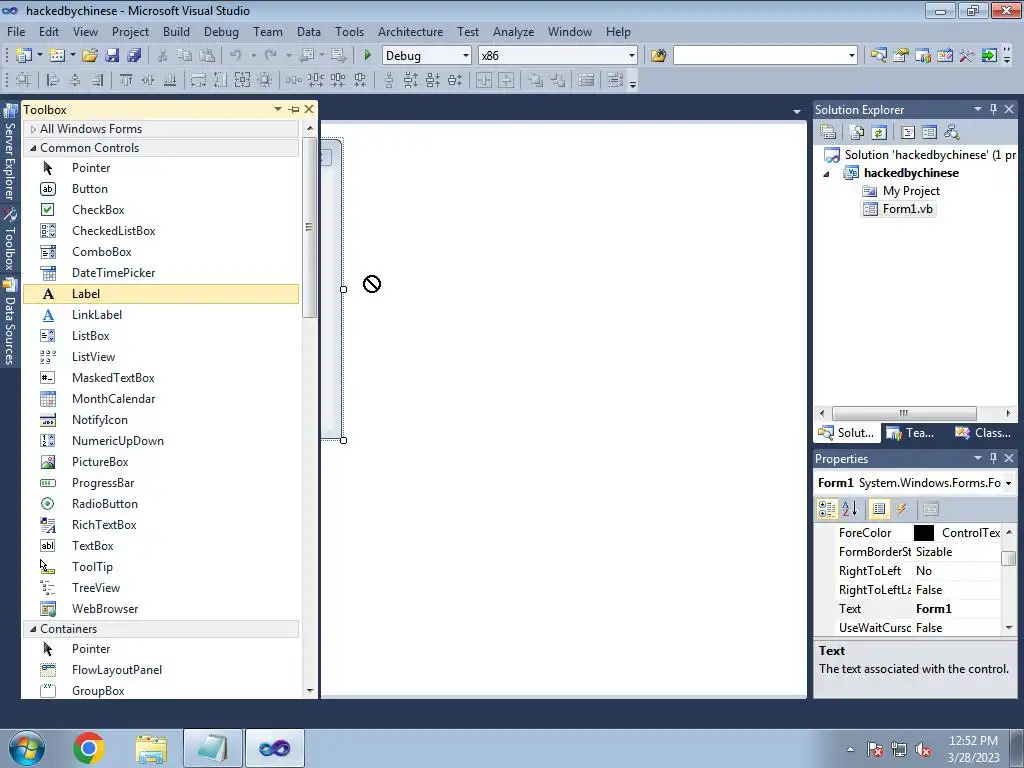
Task: Select Form1.vb in Solution Explorer
Action: [x=908, y=209]
